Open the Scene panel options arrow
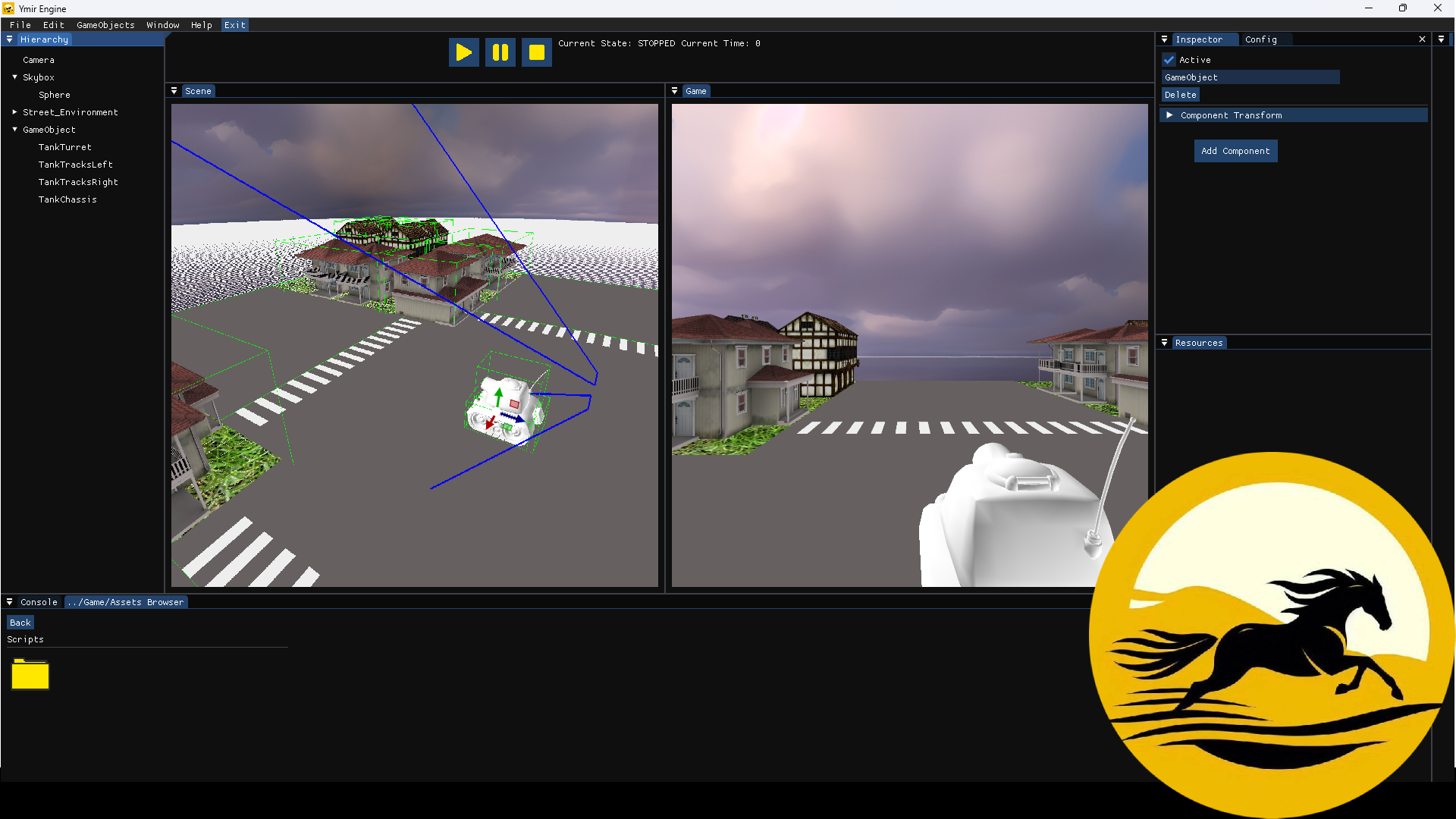Viewport: 1456px width, 819px height. [174, 91]
